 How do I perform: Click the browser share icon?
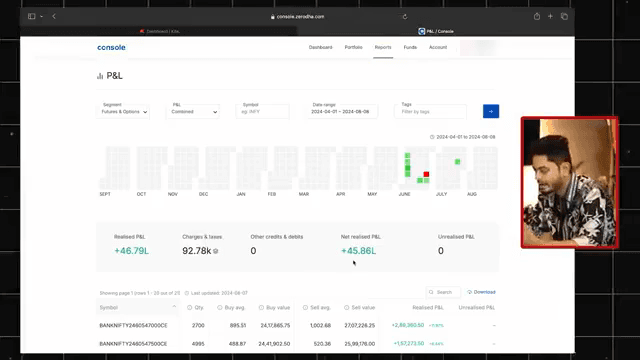coord(537,16)
